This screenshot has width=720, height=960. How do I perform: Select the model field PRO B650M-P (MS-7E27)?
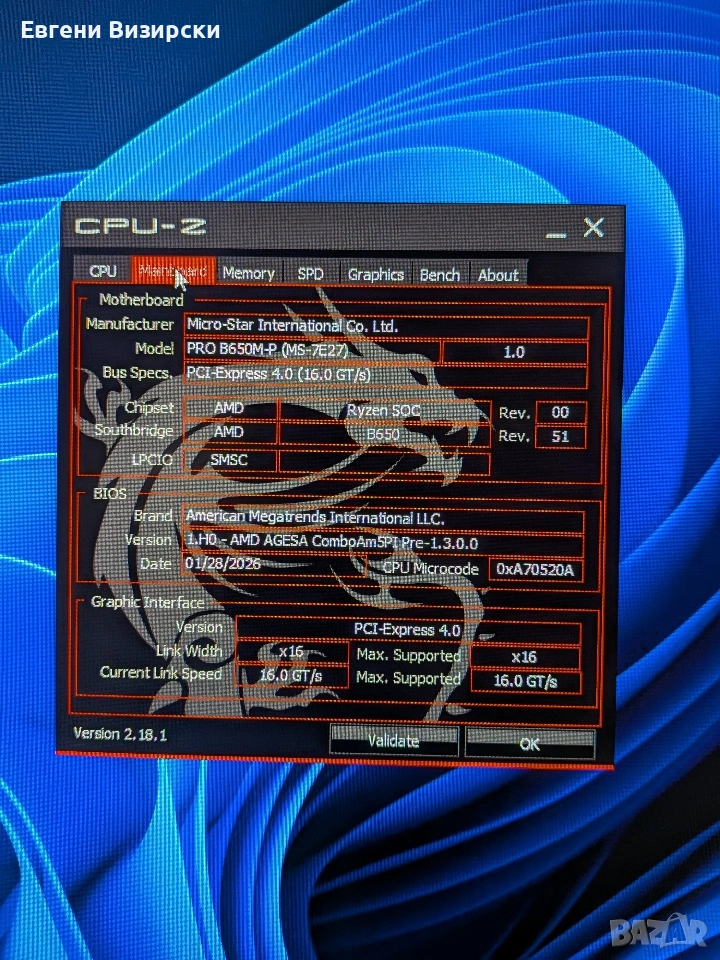pyautogui.click(x=311, y=350)
